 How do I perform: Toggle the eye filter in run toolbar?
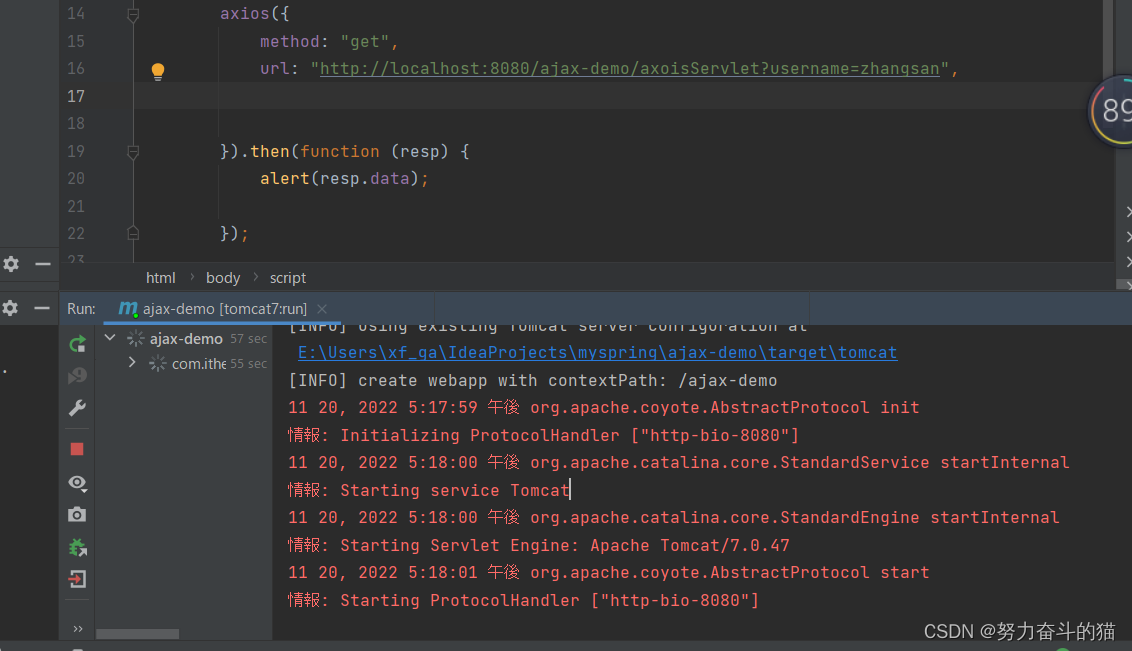point(77,483)
